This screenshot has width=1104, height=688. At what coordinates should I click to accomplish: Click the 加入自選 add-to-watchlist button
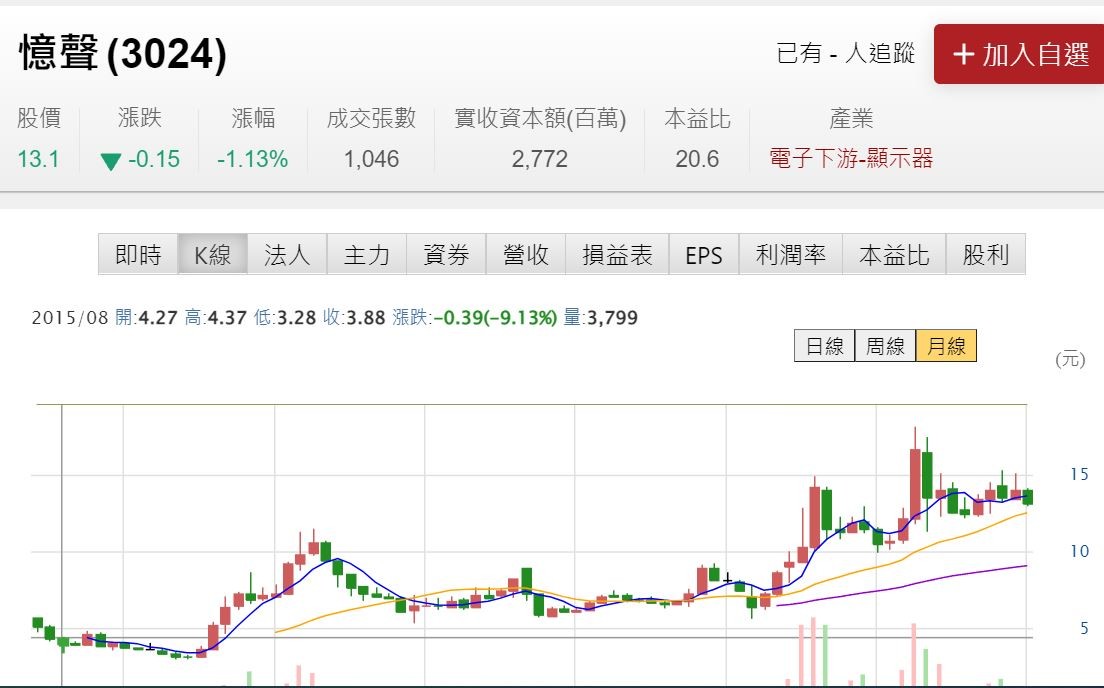(x=1019, y=54)
